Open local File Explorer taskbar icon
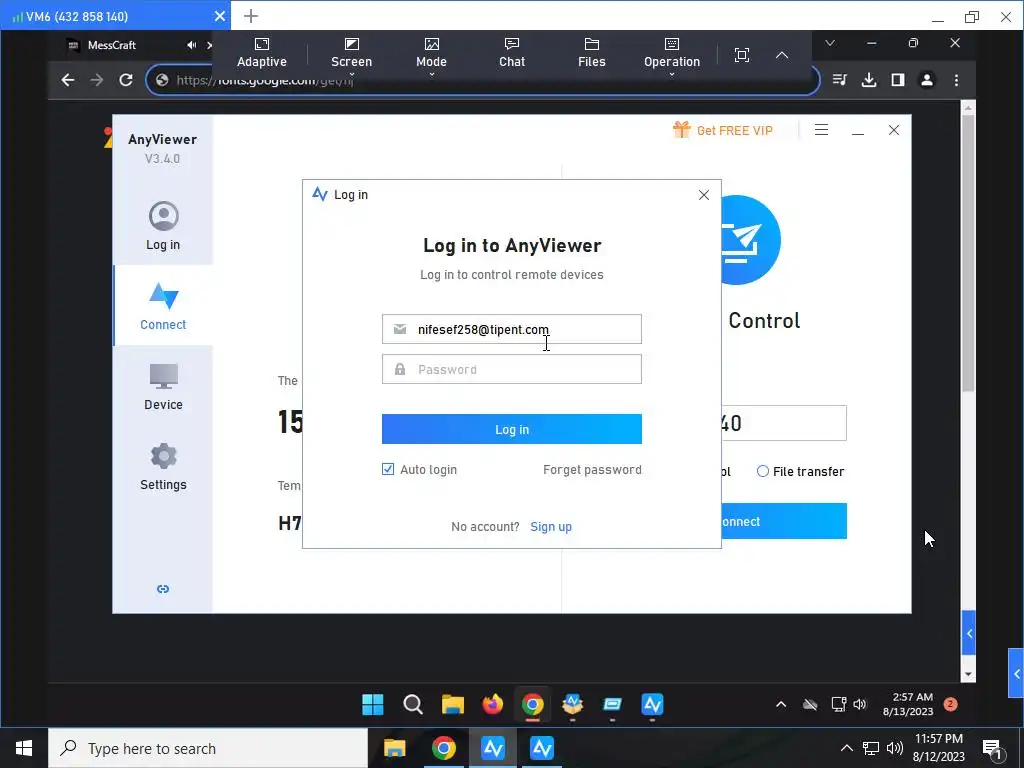 (x=394, y=748)
